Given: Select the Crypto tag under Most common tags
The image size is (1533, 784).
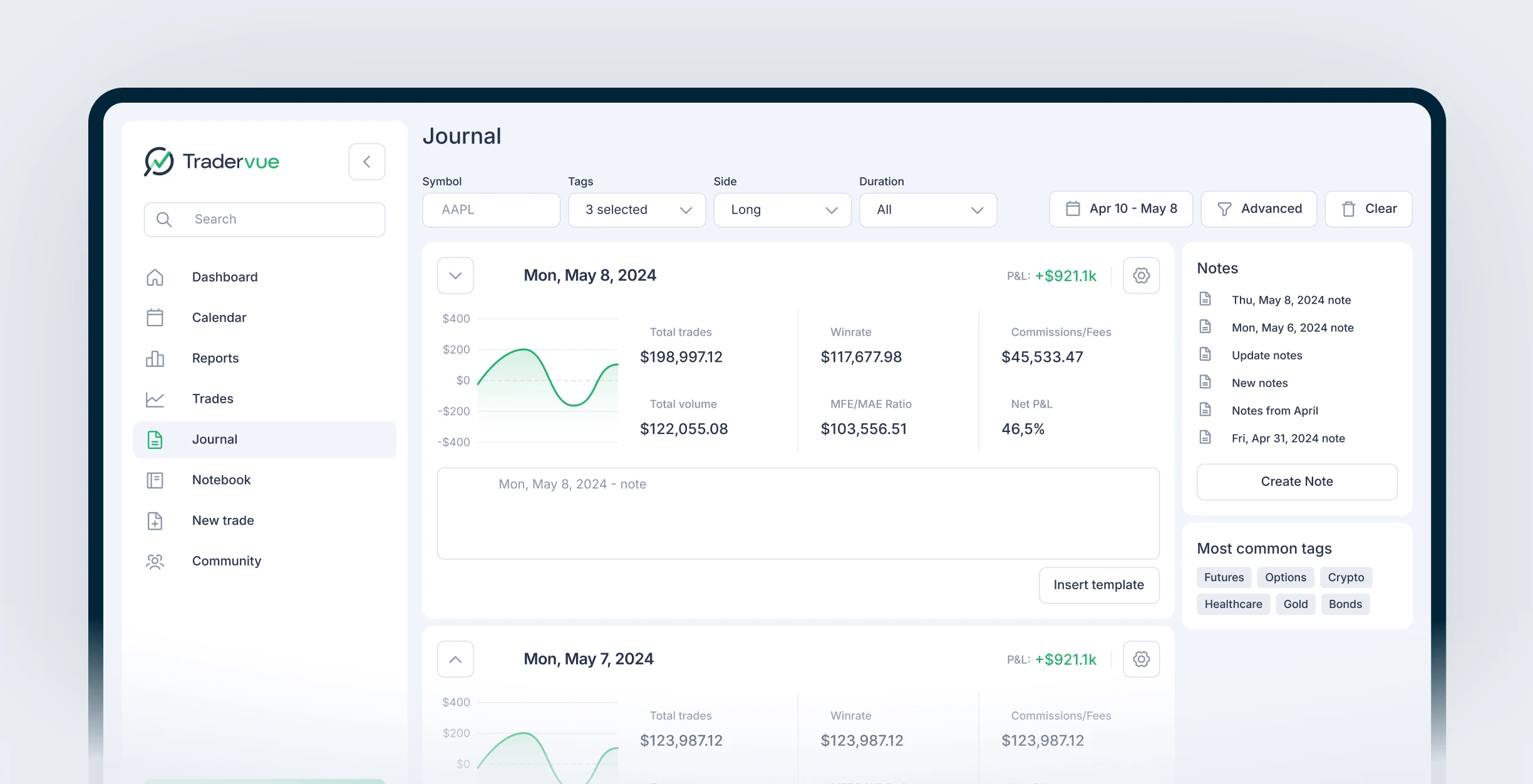Looking at the screenshot, I should (x=1346, y=577).
